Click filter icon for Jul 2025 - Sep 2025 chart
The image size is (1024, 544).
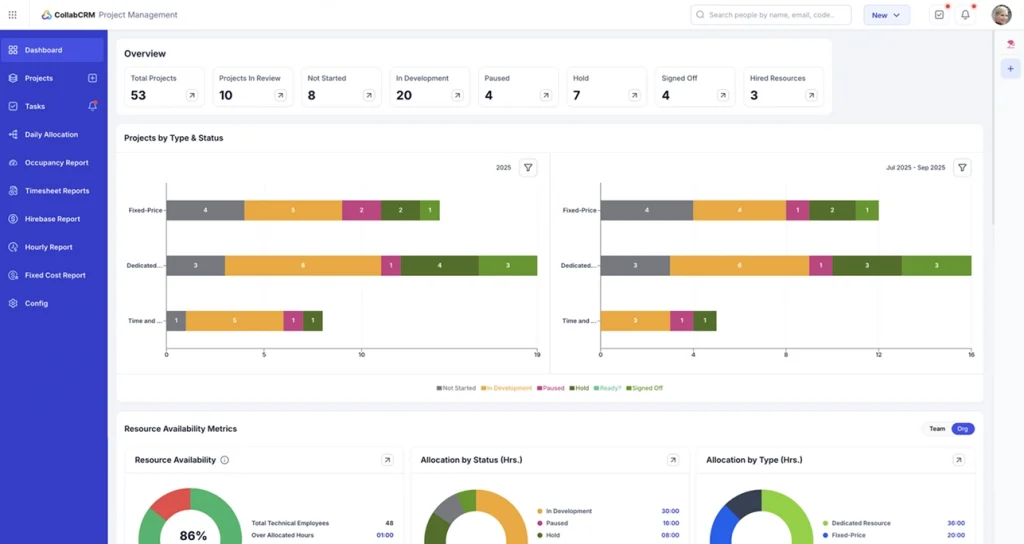pos(962,168)
